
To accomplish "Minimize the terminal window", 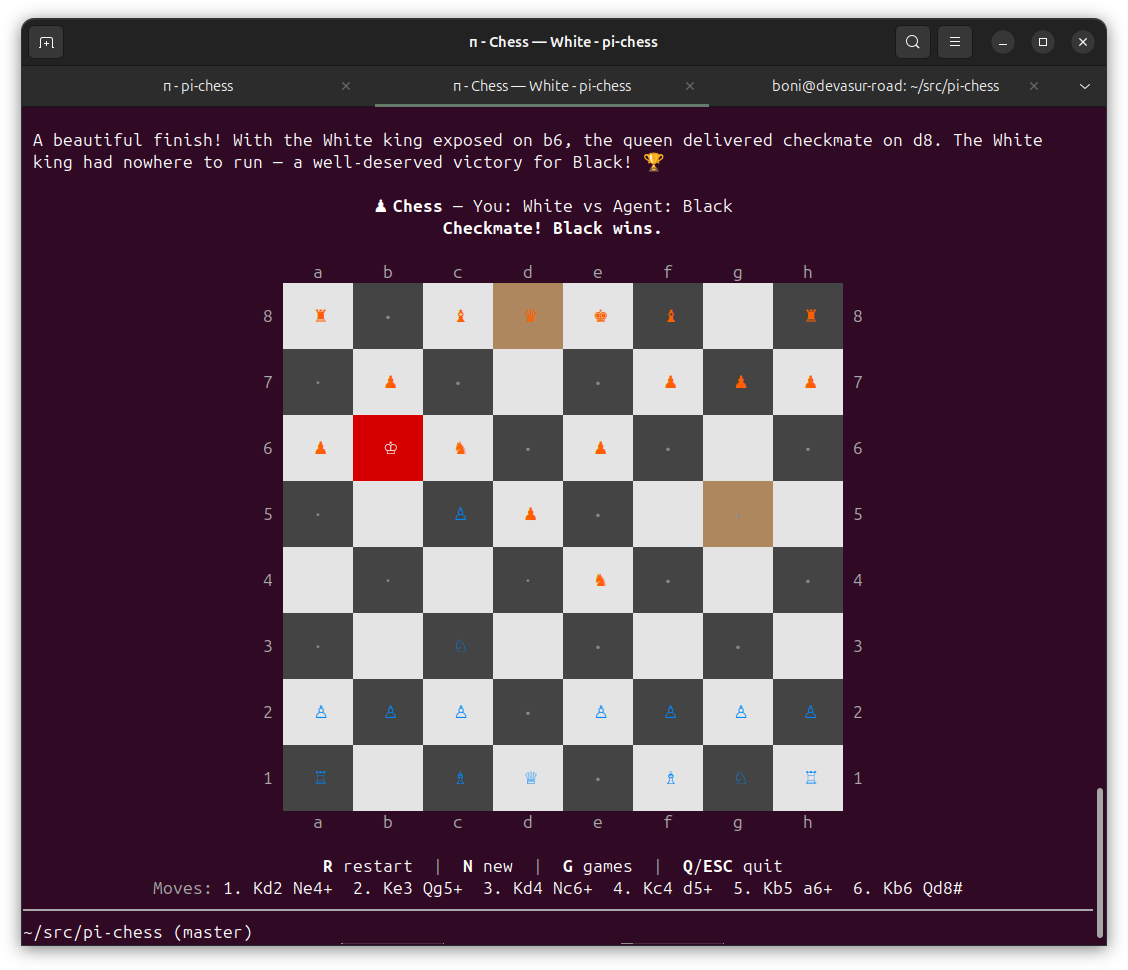I will pos(1003,42).
